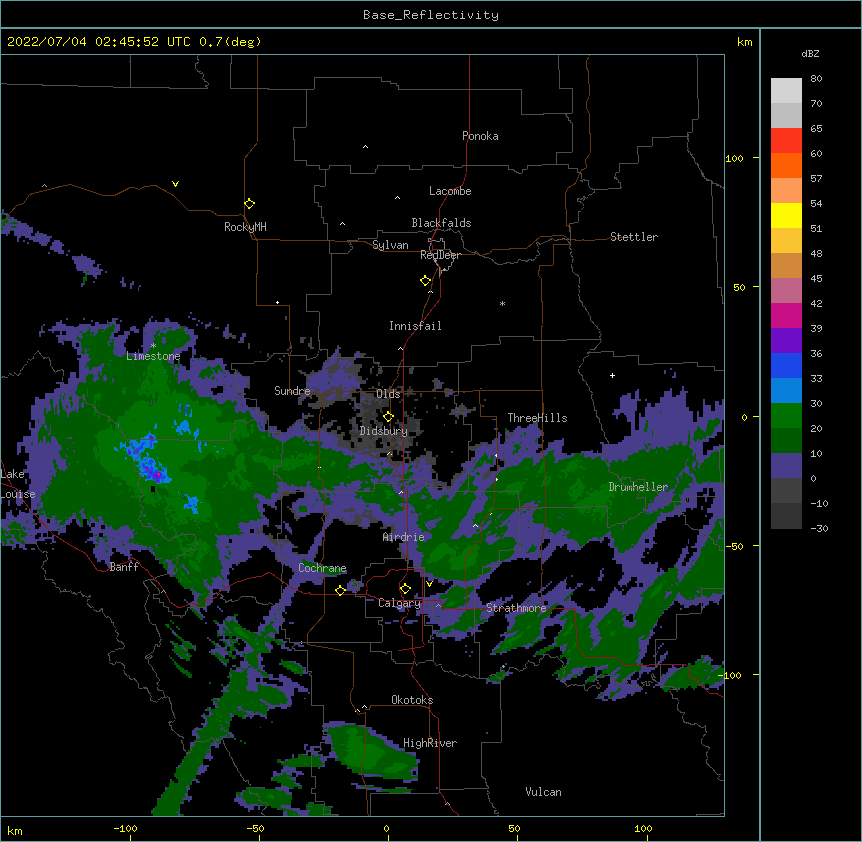Screen dimensions: 862x842
Task: Click the 100 km tick on right axis
Action: [734, 158]
